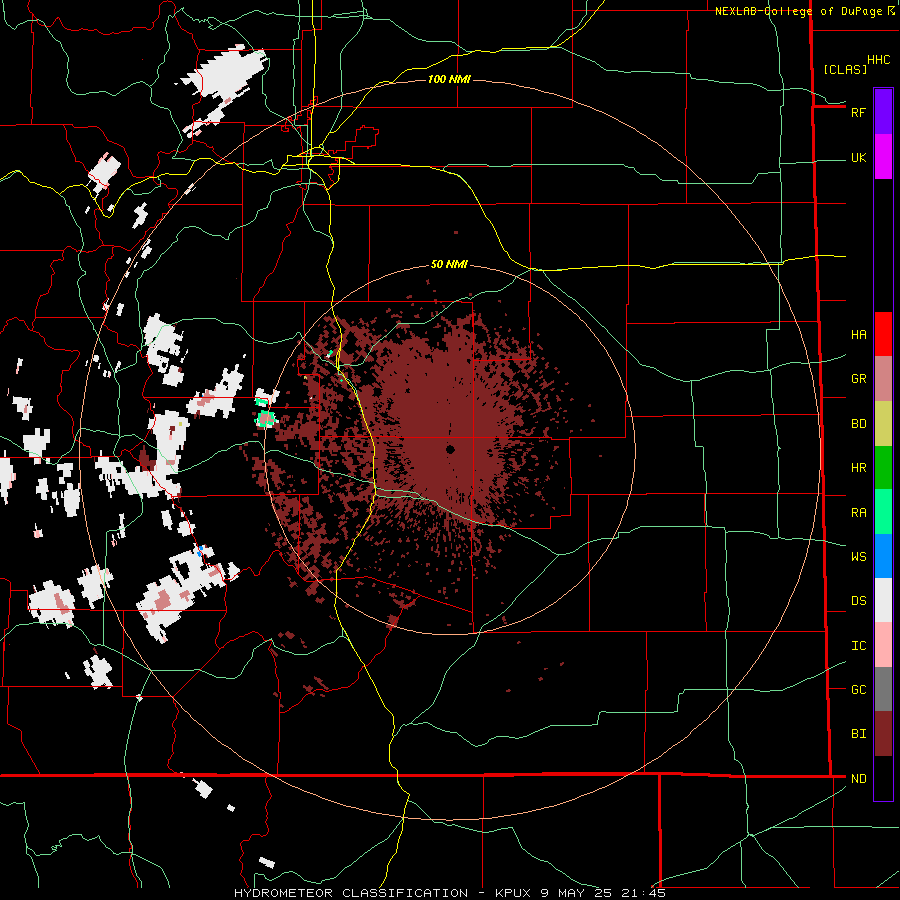The image size is (900, 900).
Task: Click the 'GC' legend label
Action: (858, 690)
